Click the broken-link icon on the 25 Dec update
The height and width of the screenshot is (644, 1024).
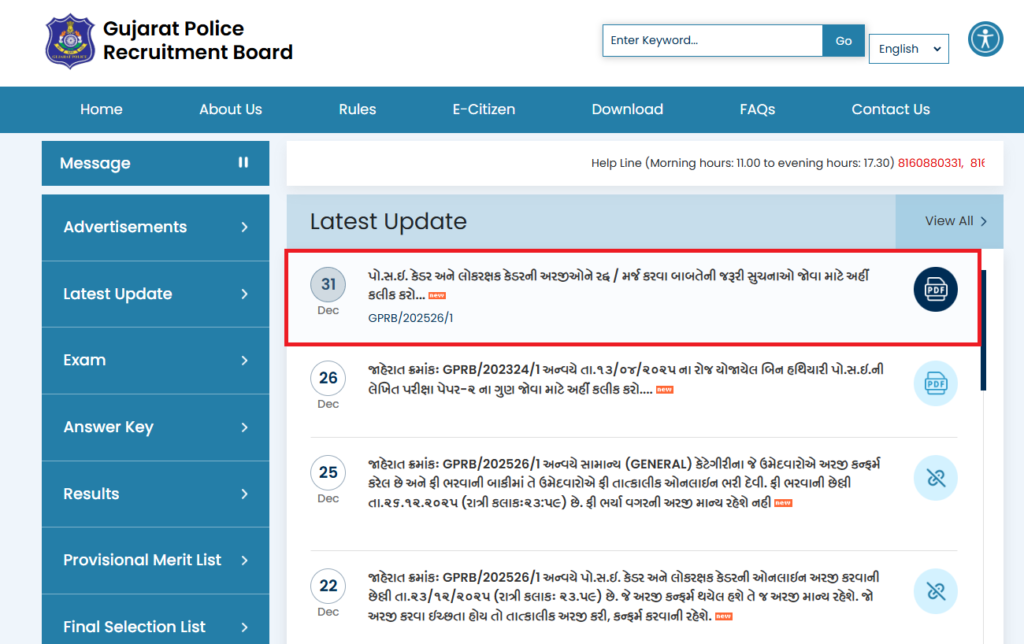(x=935, y=478)
